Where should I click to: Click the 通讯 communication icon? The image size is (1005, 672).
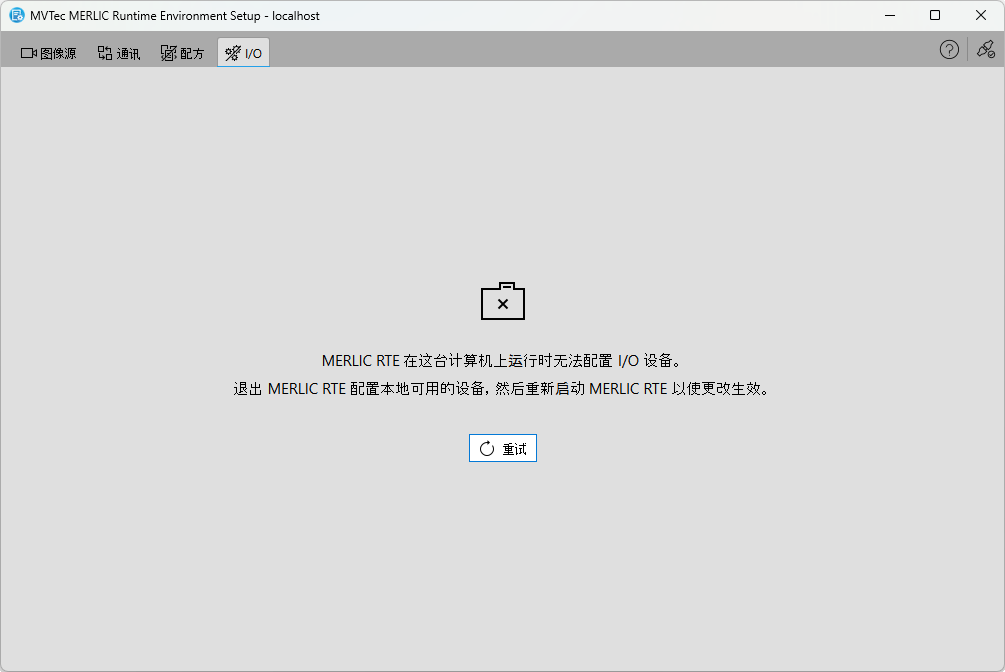104,52
